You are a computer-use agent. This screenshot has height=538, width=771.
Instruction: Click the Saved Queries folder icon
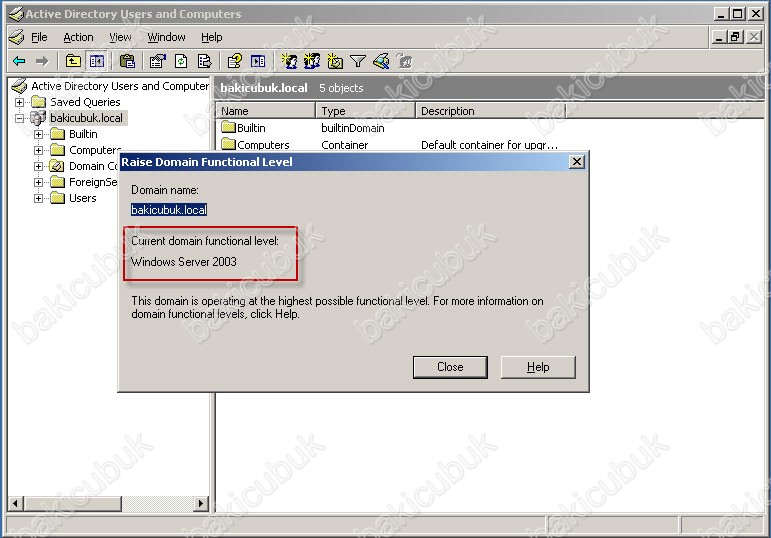point(38,102)
